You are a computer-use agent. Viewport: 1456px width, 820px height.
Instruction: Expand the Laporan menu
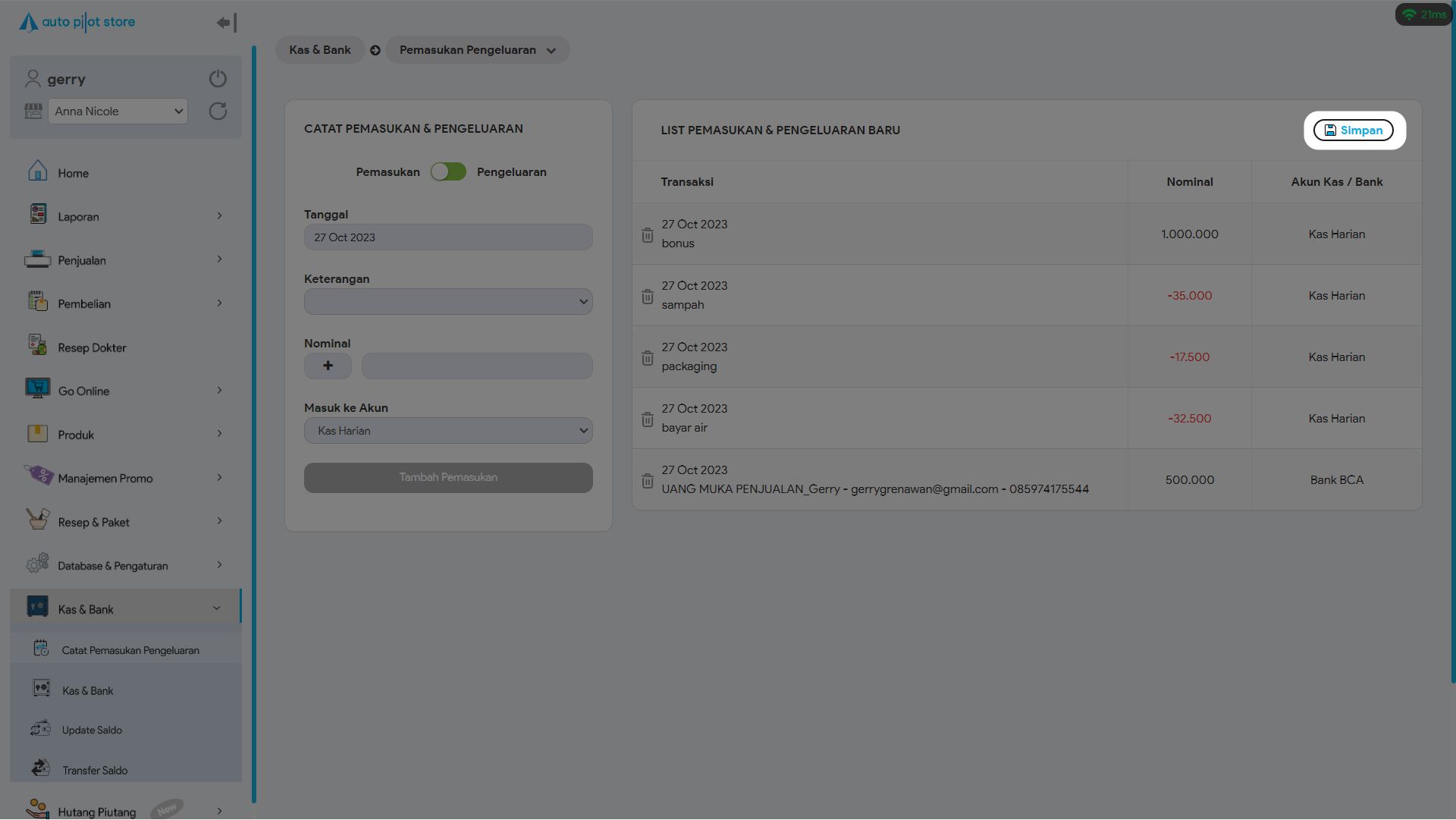[125, 217]
